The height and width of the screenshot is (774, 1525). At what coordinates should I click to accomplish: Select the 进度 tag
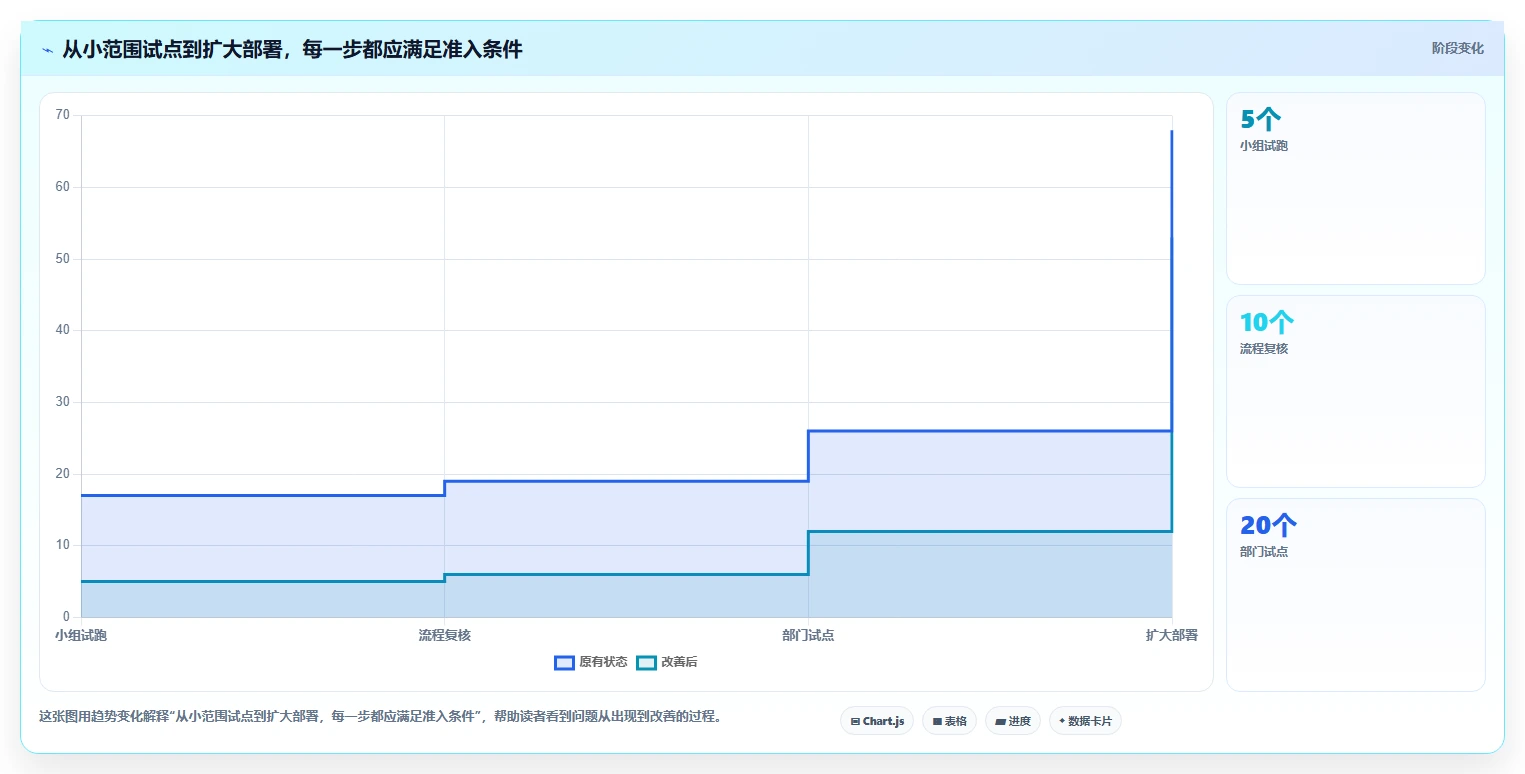tap(1013, 721)
